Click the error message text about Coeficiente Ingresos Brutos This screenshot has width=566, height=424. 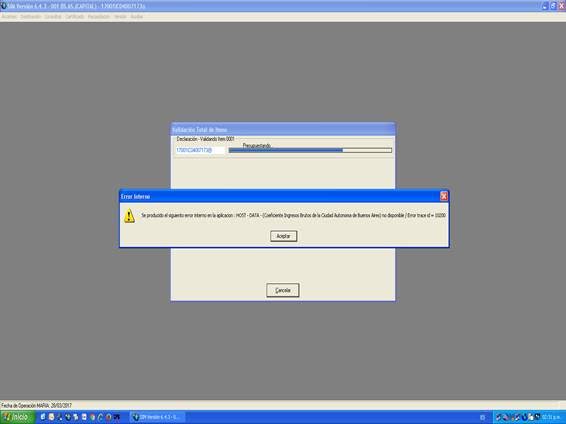tap(293, 215)
